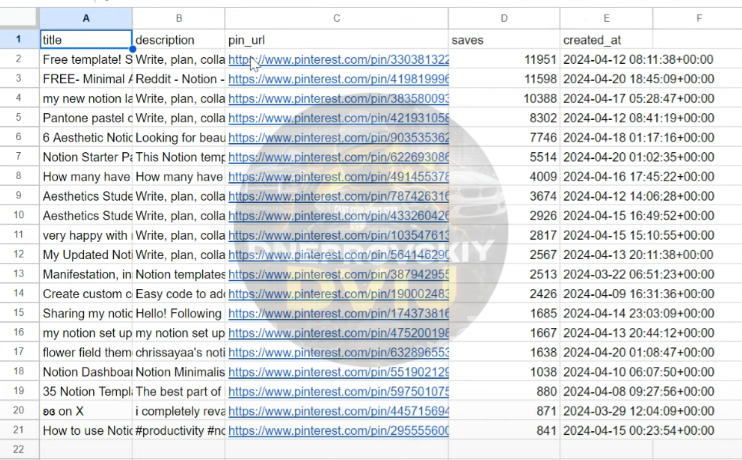742x460 pixels.
Task: Select column A header
Action: point(86,18)
